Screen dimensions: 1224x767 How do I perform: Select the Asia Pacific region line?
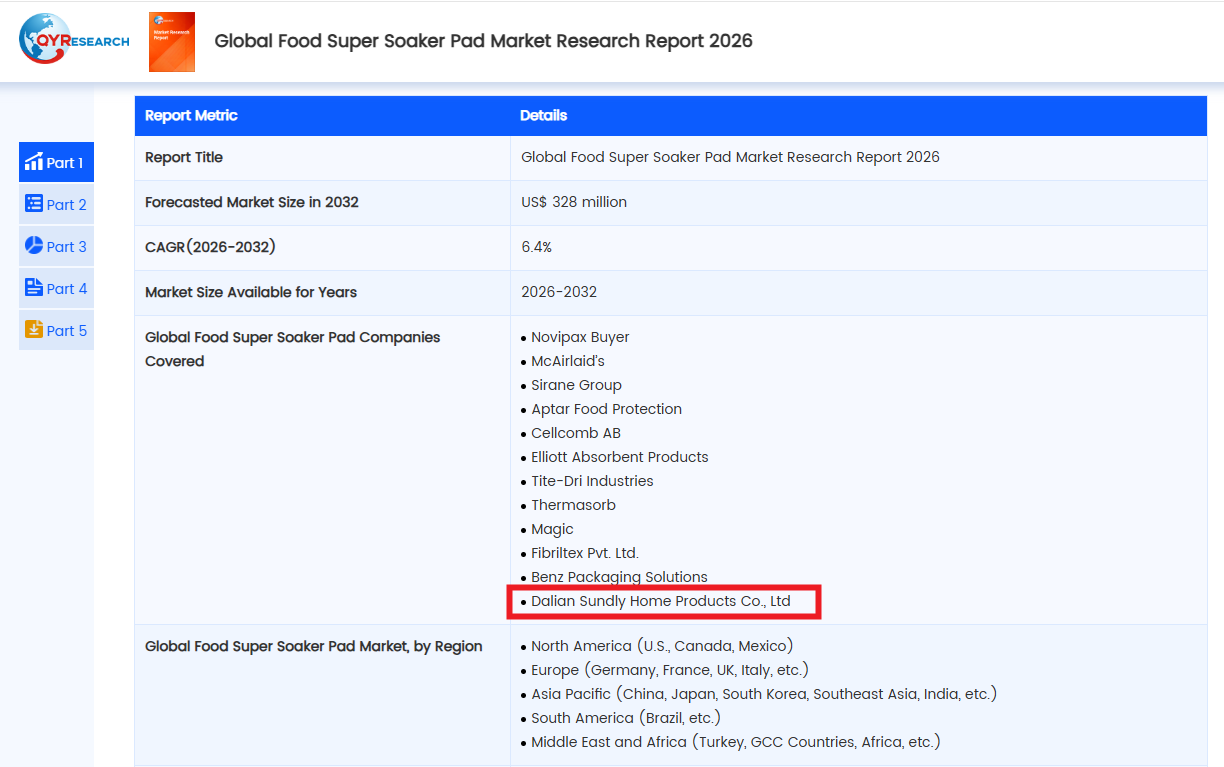point(763,694)
